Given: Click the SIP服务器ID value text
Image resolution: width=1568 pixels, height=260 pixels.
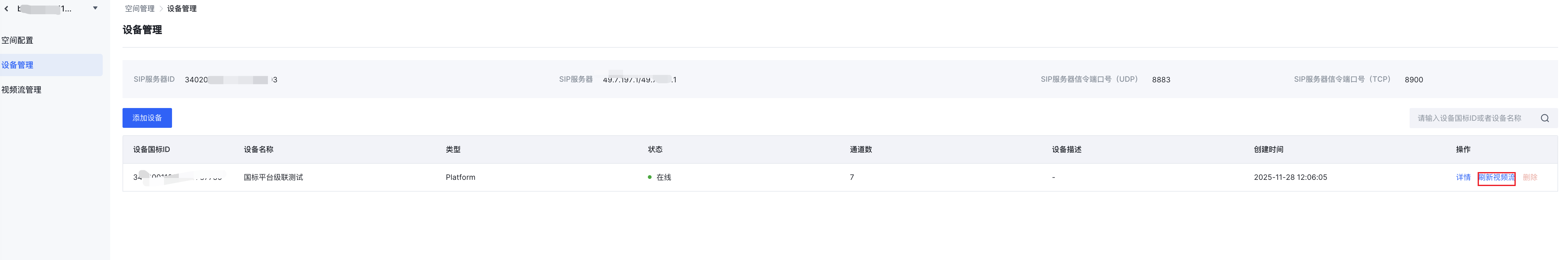Looking at the screenshot, I should tap(231, 80).
